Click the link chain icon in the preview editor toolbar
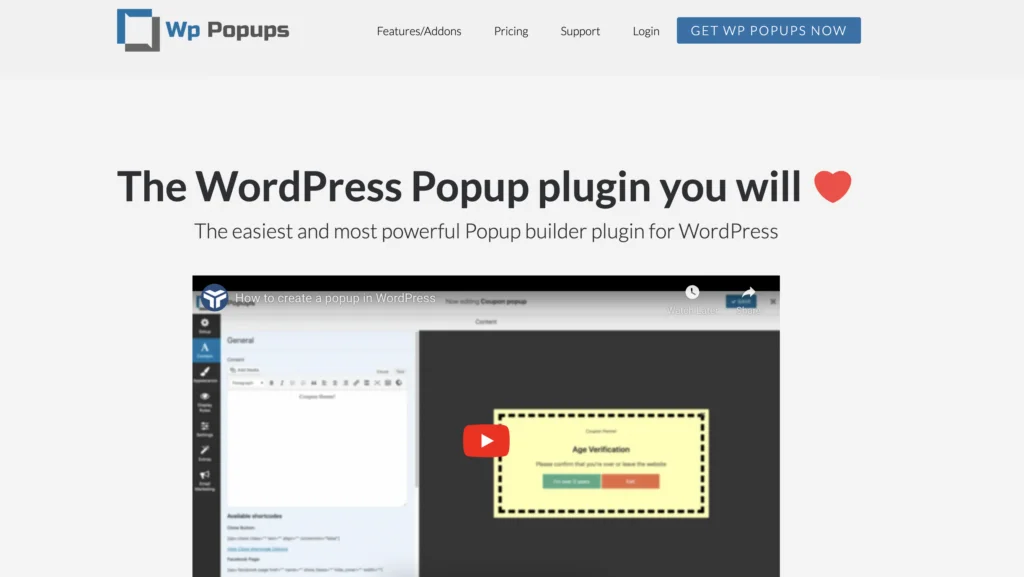 356,383
